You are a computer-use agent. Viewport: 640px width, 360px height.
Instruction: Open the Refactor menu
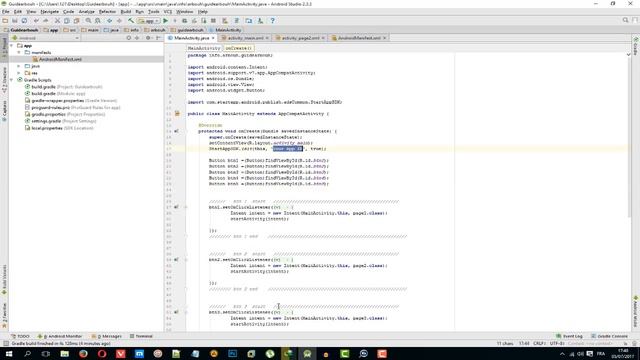click(107, 12)
